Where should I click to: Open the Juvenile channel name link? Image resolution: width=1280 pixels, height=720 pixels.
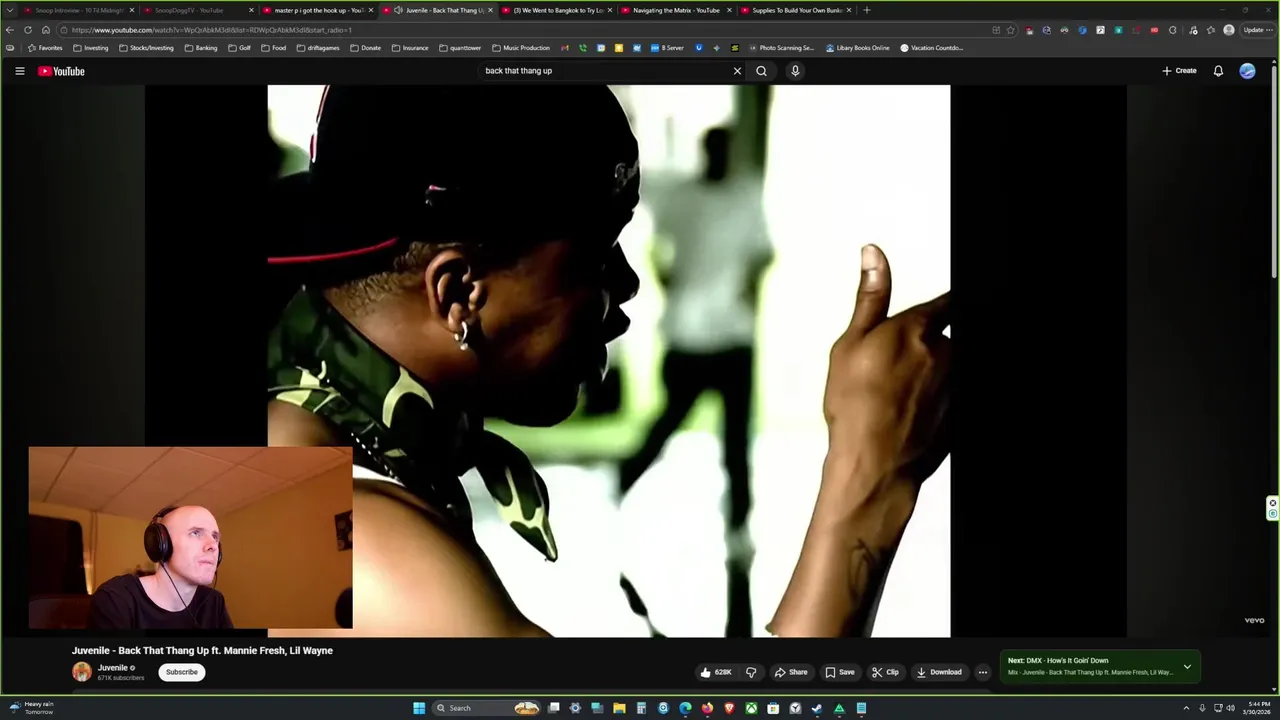coord(112,668)
